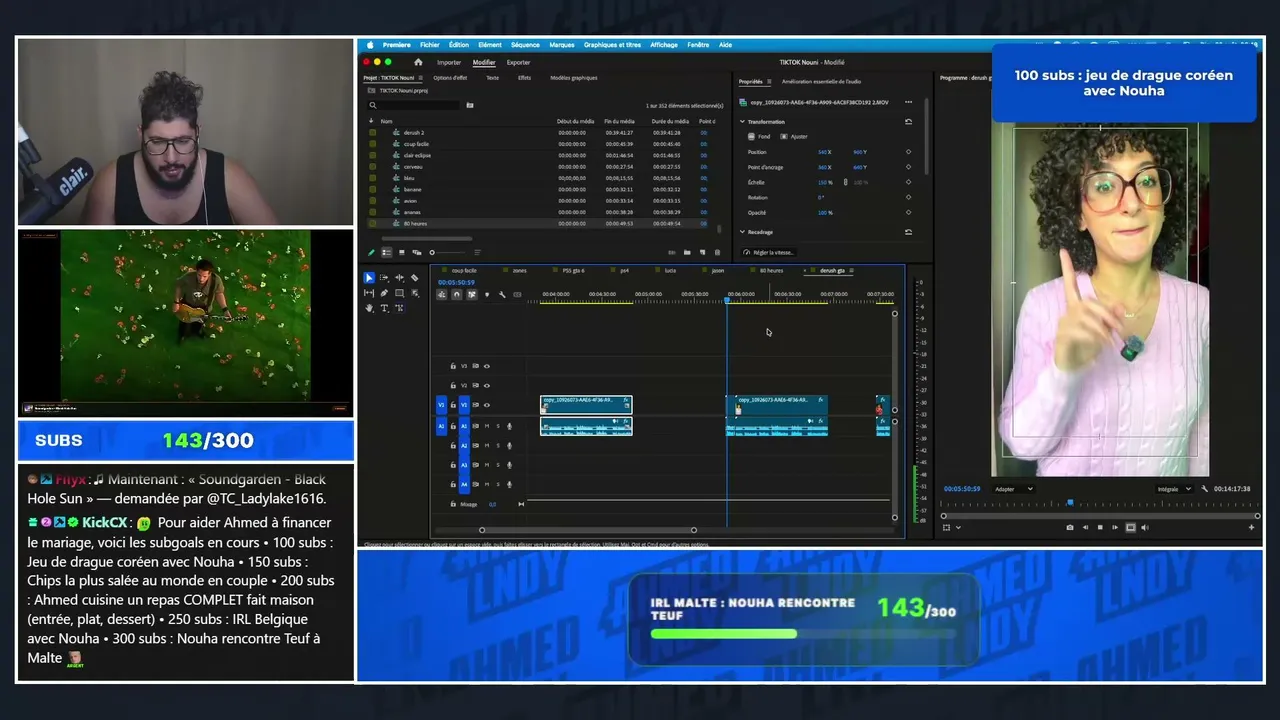Open the derush gta sequence tab menu
This screenshot has width=1280, height=720.
pyautogui.click(x=852, y=271)
